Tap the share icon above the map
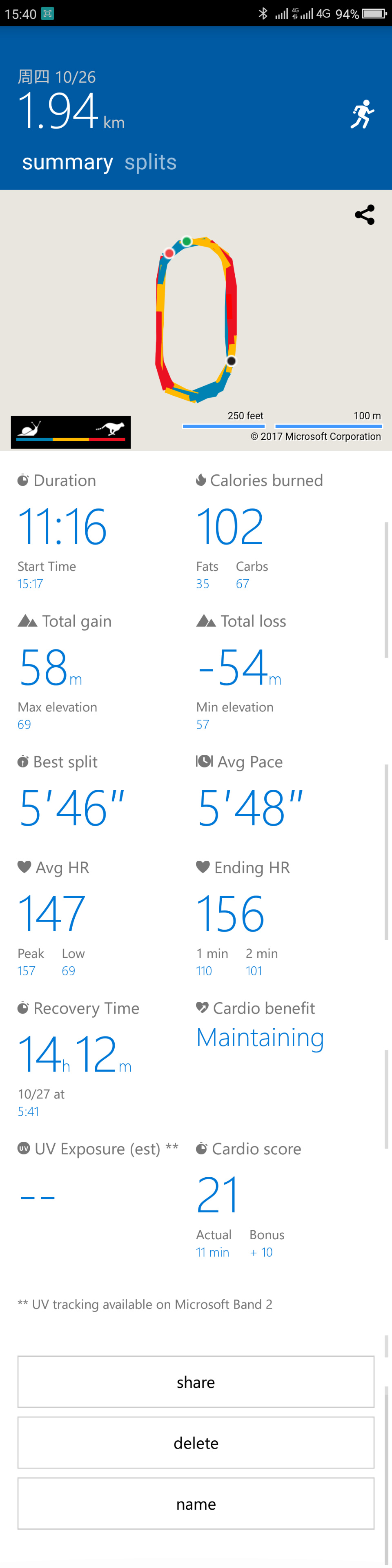Image resolution: width=392 pixels, height=1568 pixels. 365,214
